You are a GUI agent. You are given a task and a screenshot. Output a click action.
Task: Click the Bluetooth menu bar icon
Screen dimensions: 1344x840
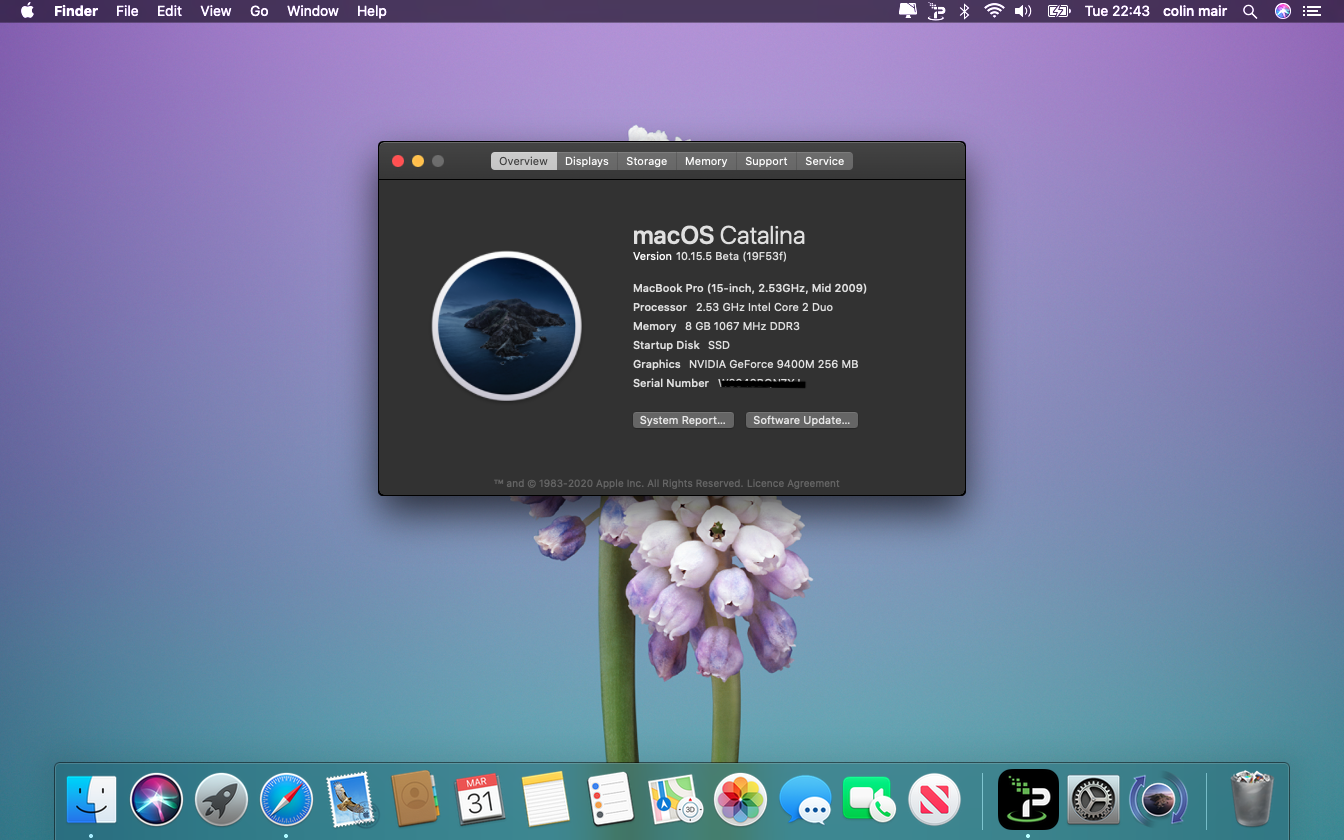click(x=965, y=11)
